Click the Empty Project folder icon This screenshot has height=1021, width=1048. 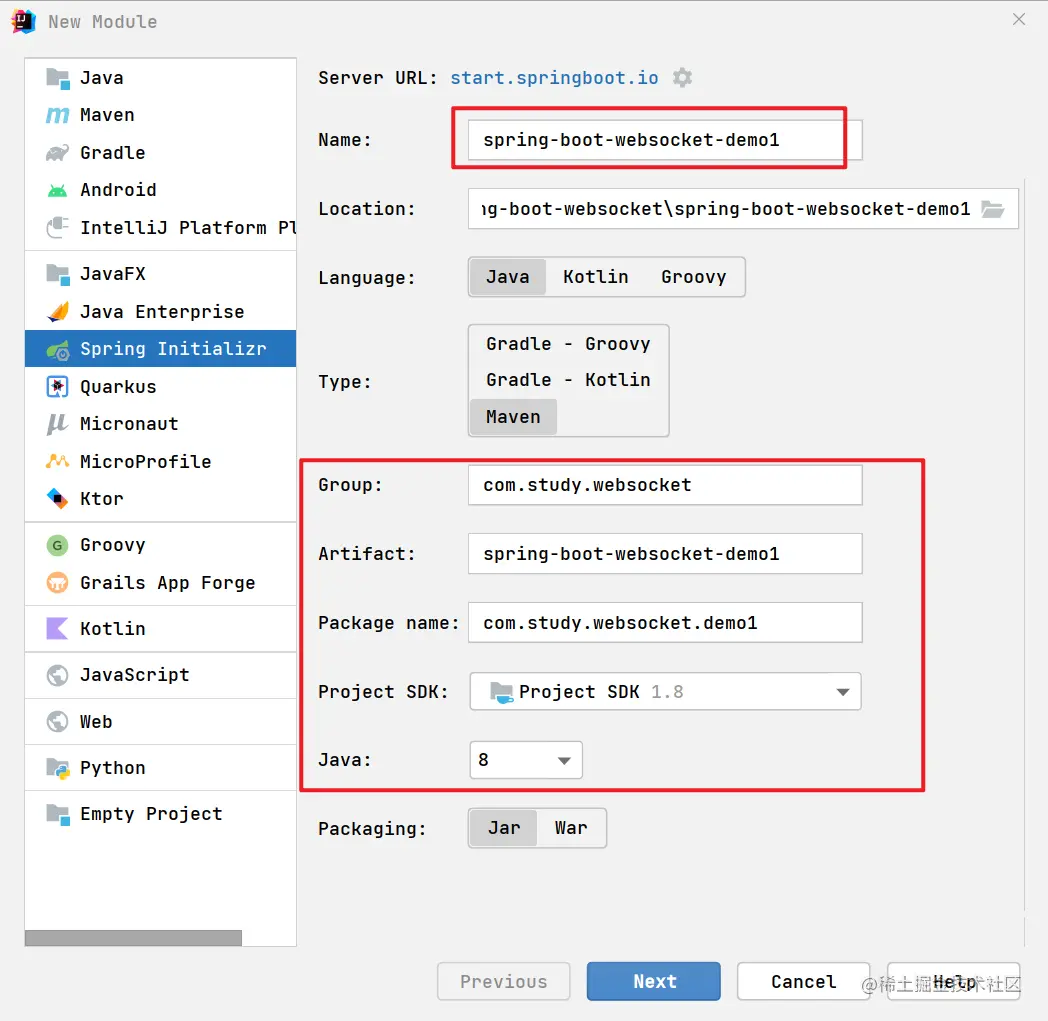pyautogui.click(x=57, y=815)
